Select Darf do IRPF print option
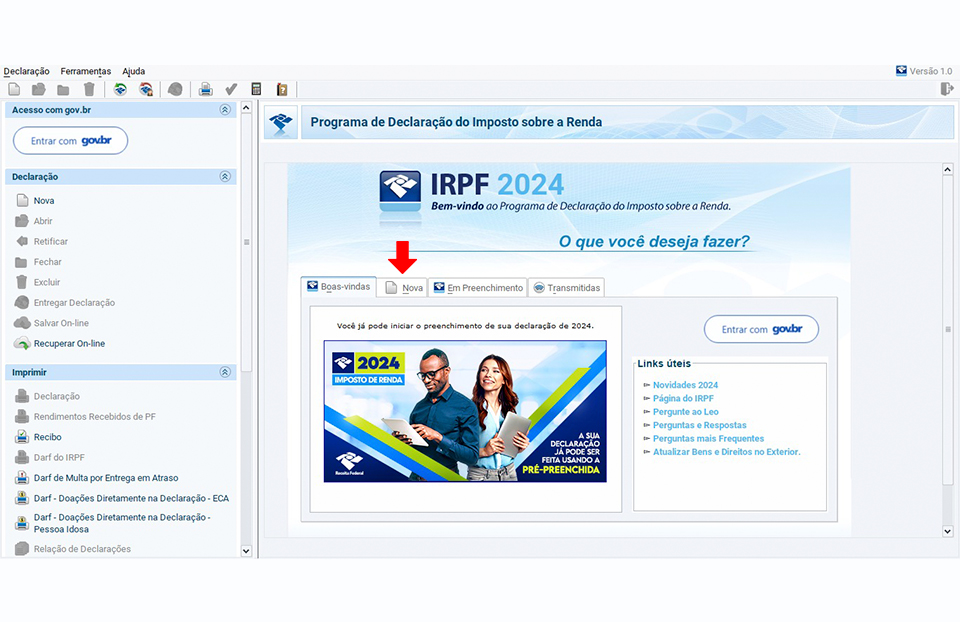The height and width of the screenshot is (622, 960). pos(59,457)
